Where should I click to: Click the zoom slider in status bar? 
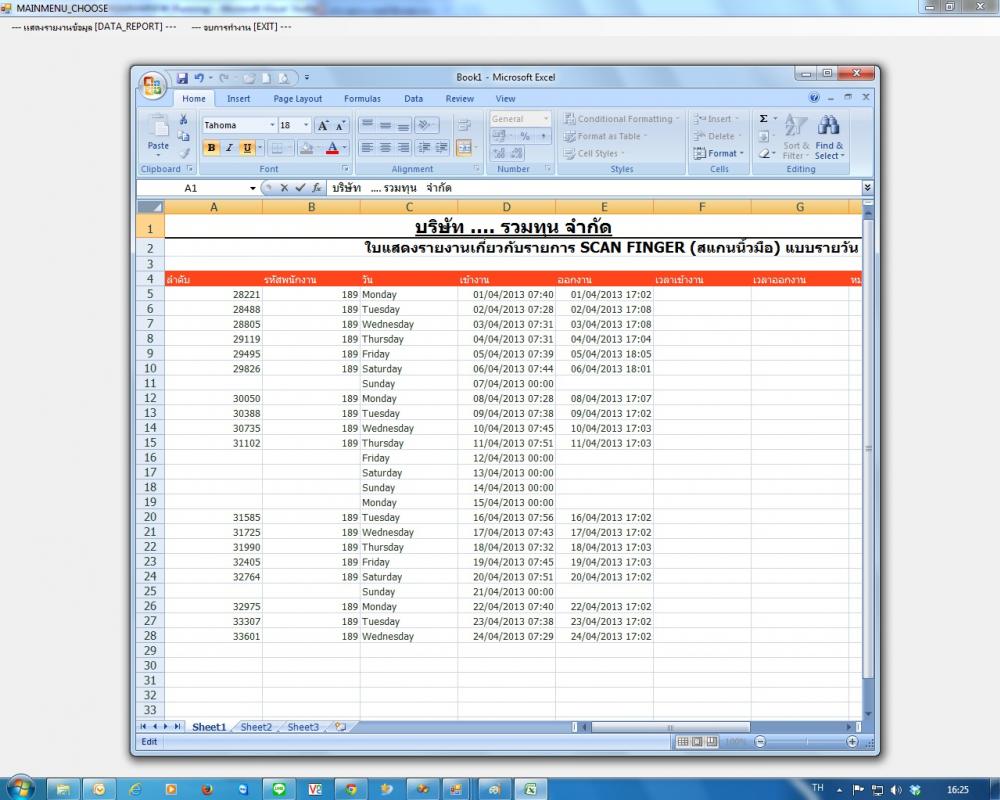point(806,742)
